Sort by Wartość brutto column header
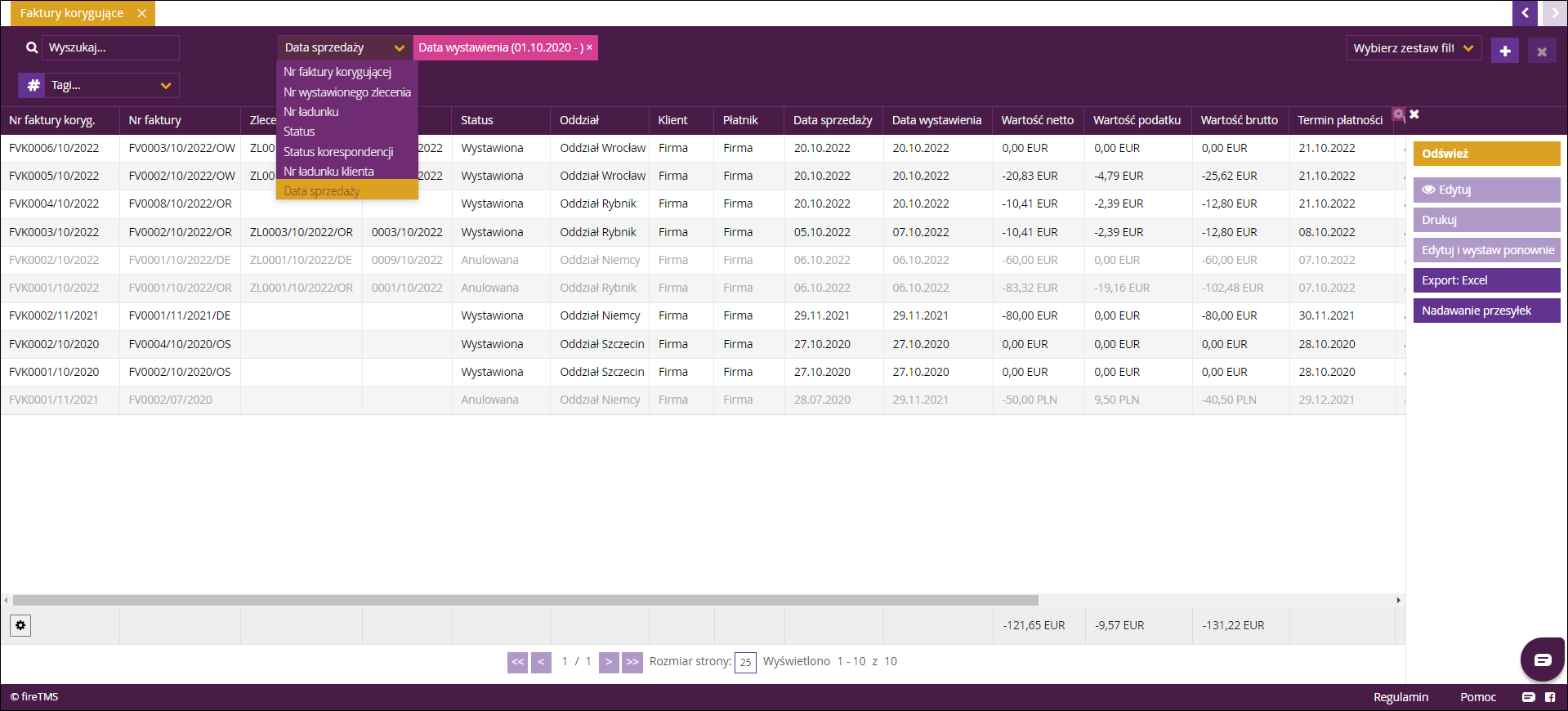 (x=1239, y=120)
